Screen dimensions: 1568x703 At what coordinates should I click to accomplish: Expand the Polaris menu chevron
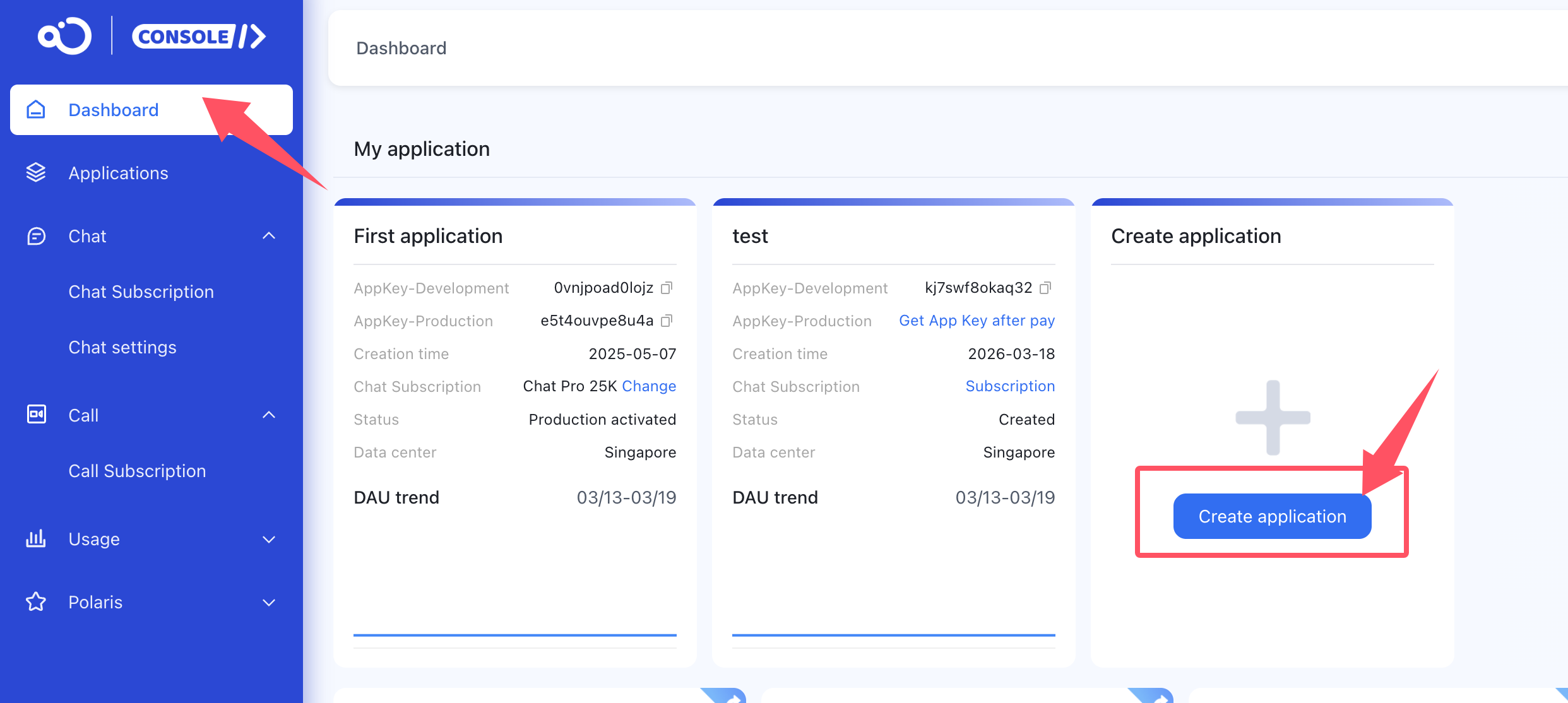tap(269, 602)
